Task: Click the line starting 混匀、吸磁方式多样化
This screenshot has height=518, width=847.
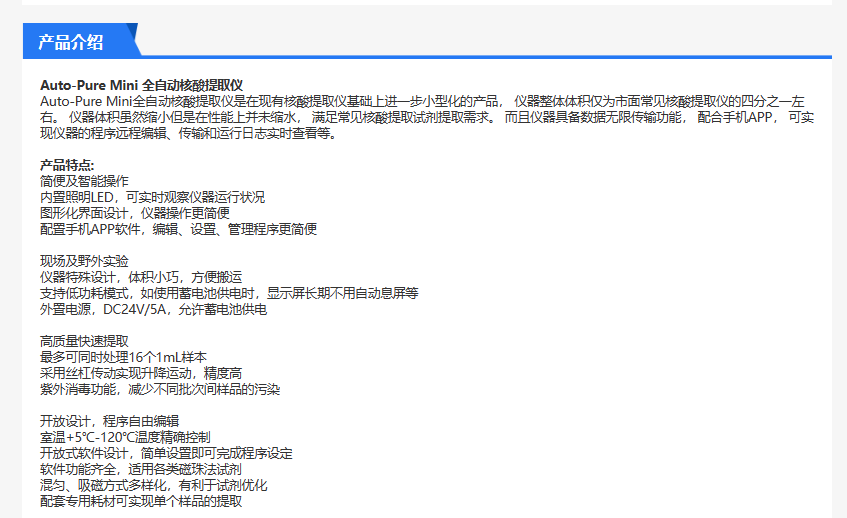Action: point(153,485)
